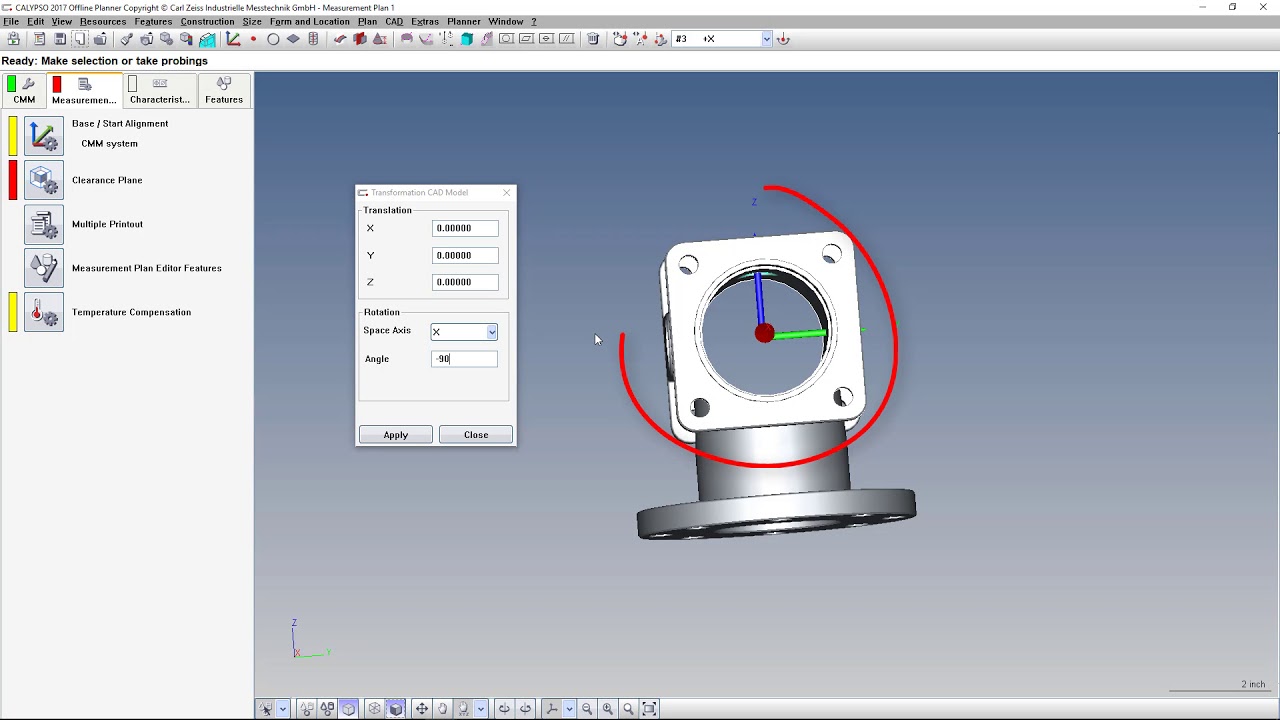Select the circle feature toolbar icon
The image size is (1280, 720).
click(x=273, y=39)
